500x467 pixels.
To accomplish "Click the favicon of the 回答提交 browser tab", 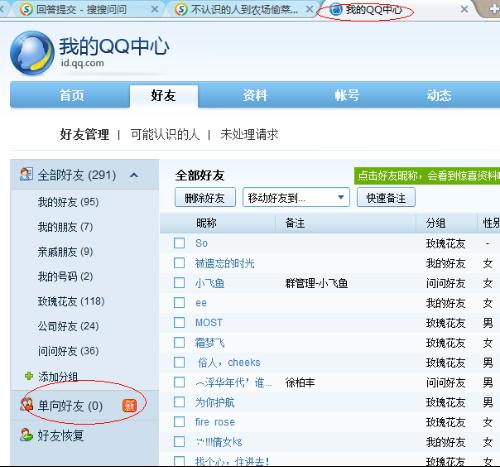I will click(26, 9).
